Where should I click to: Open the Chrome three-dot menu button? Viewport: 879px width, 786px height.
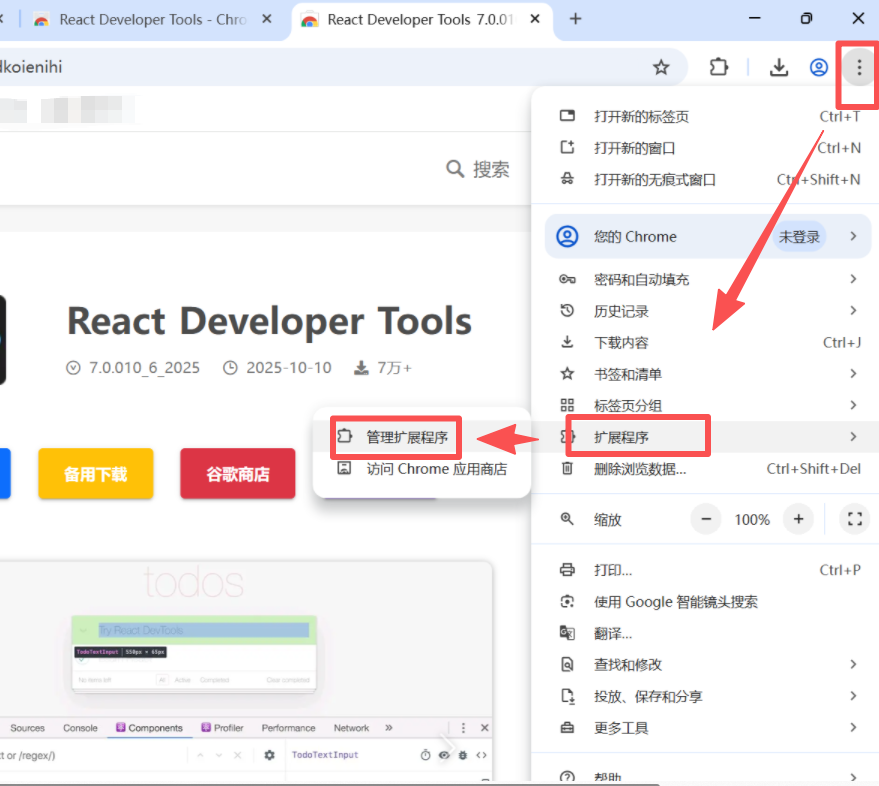tap(859, 68)
